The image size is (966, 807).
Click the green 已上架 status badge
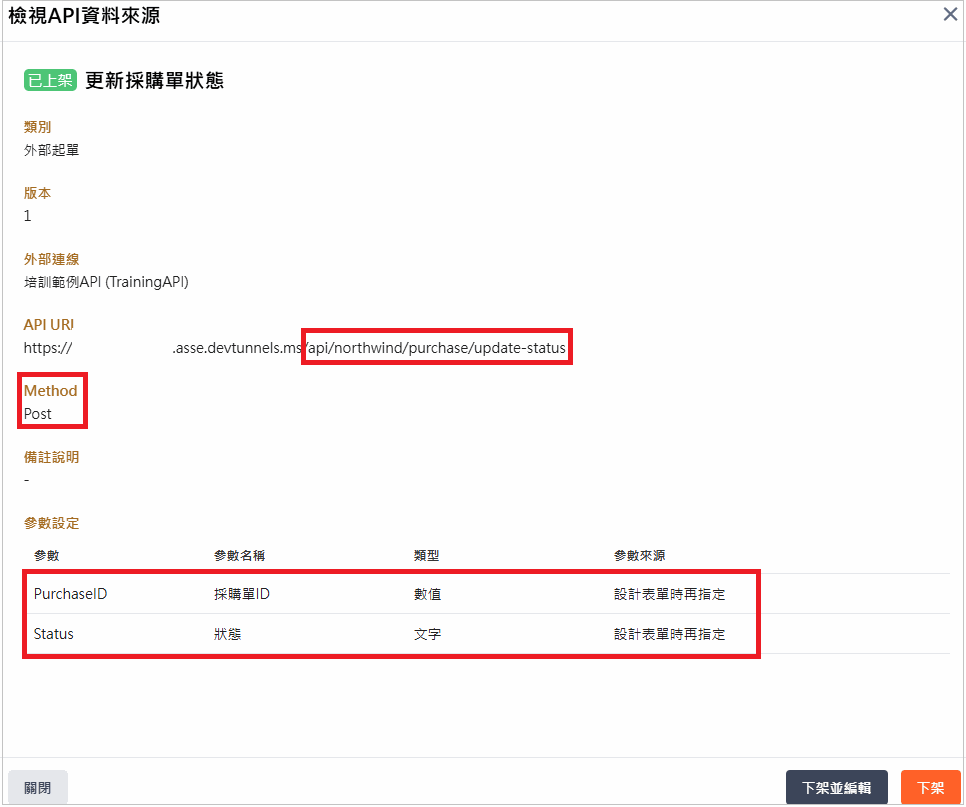coord(50,80)
